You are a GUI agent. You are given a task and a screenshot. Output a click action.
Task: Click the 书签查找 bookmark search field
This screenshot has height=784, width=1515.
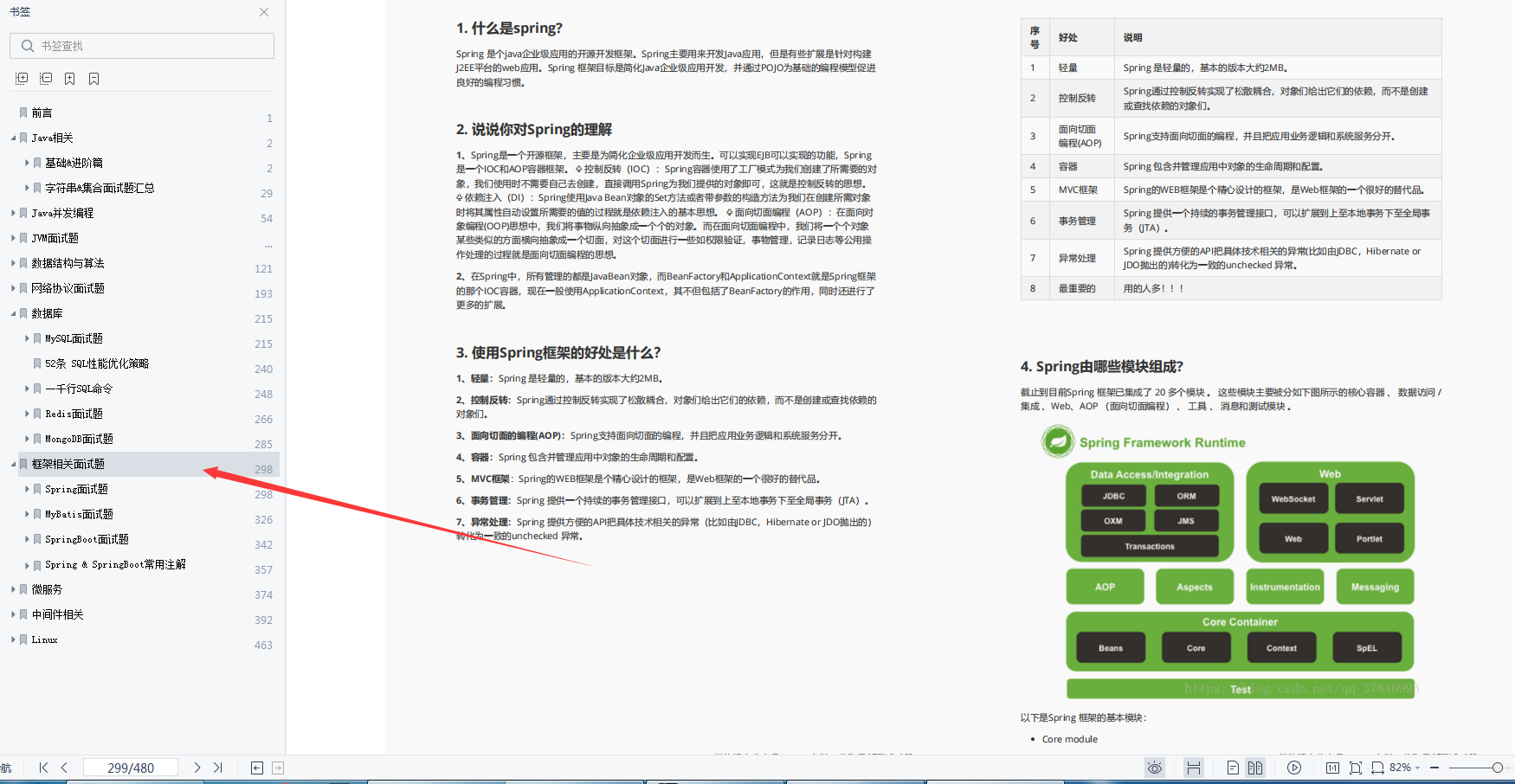[142, 46]
